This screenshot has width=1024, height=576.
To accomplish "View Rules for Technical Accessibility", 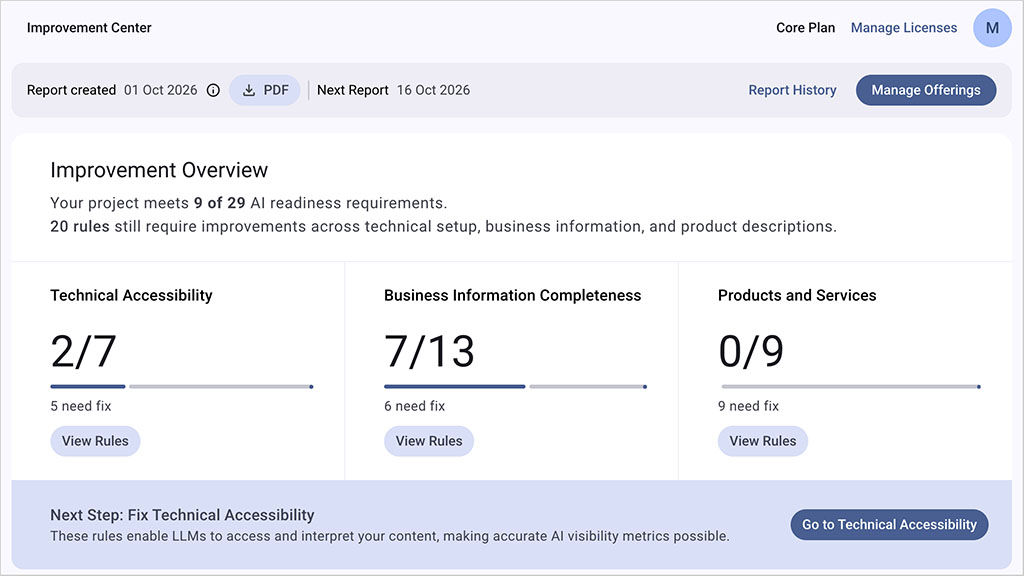I will 95,441.
